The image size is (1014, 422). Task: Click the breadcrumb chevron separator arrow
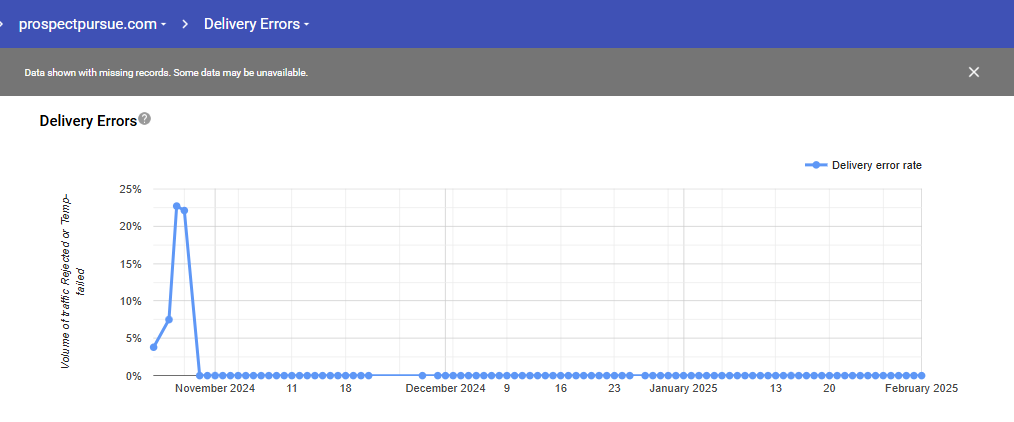(186, 24)
